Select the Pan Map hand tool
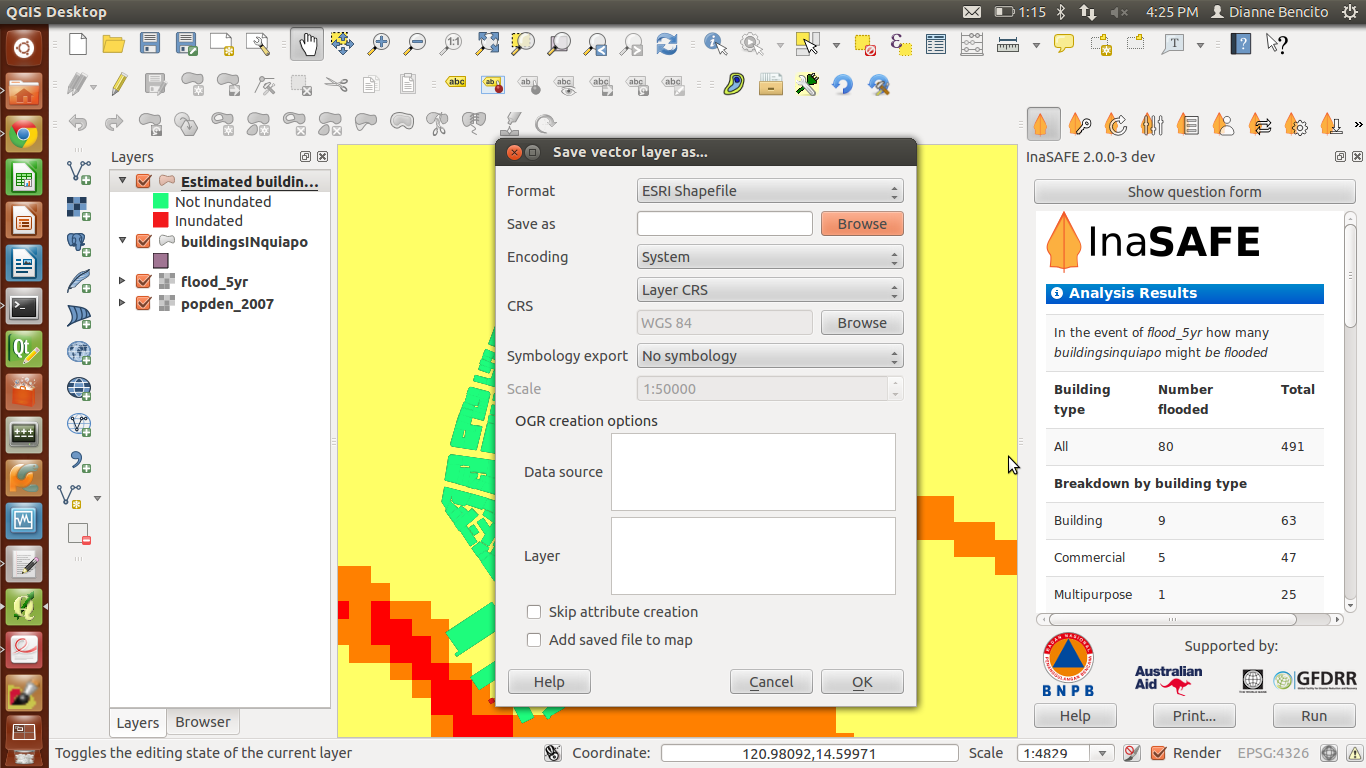Image resolution: width=1366 pixels, height=768 pixels. pyautogui.click(x=306, y=44)
